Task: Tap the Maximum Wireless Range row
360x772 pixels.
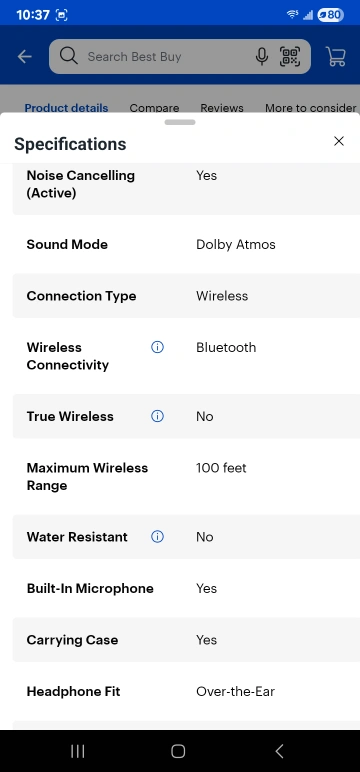Action: click(x=186, y=477)
